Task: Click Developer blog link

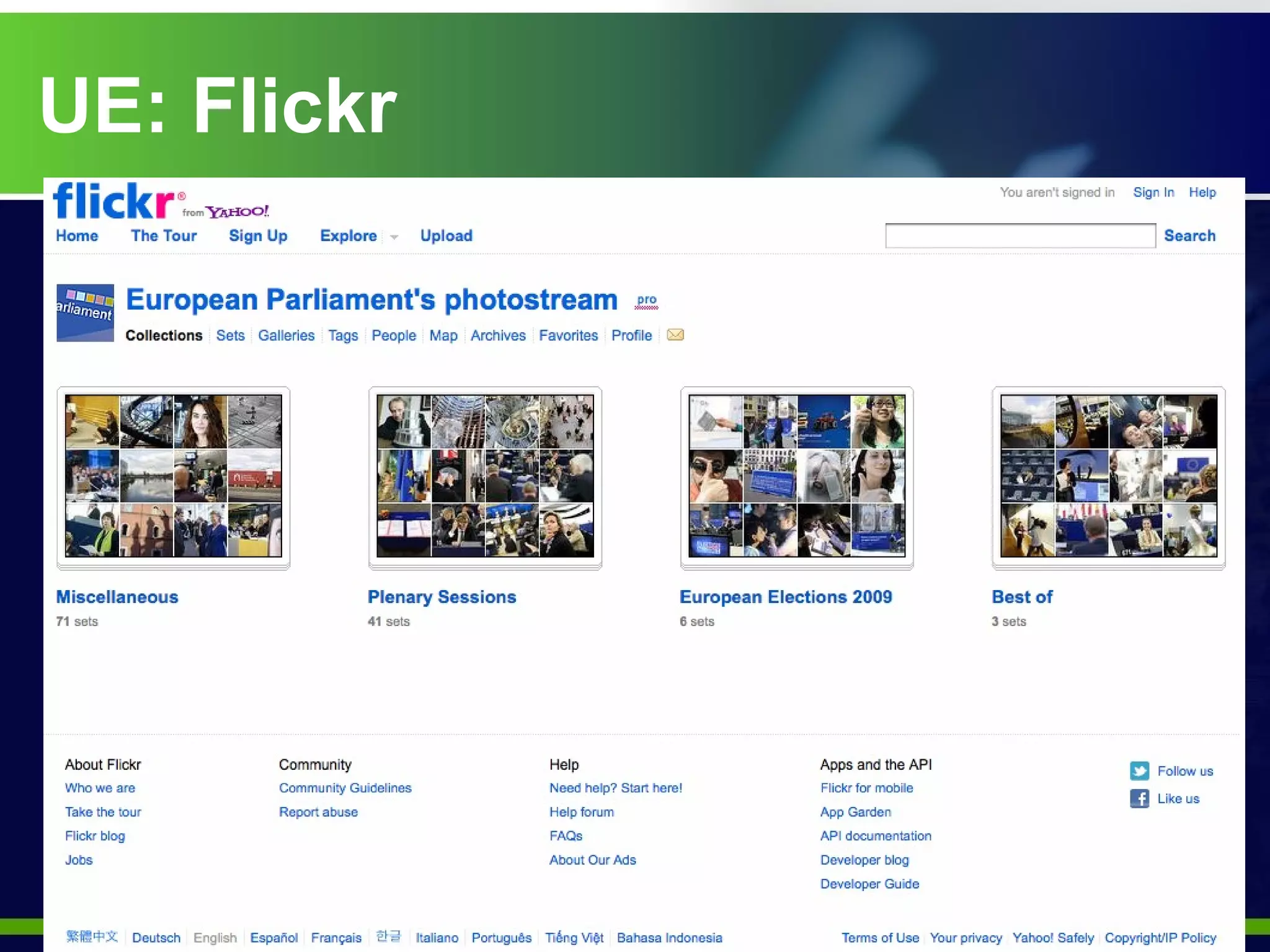Action: tap(864, 860)
